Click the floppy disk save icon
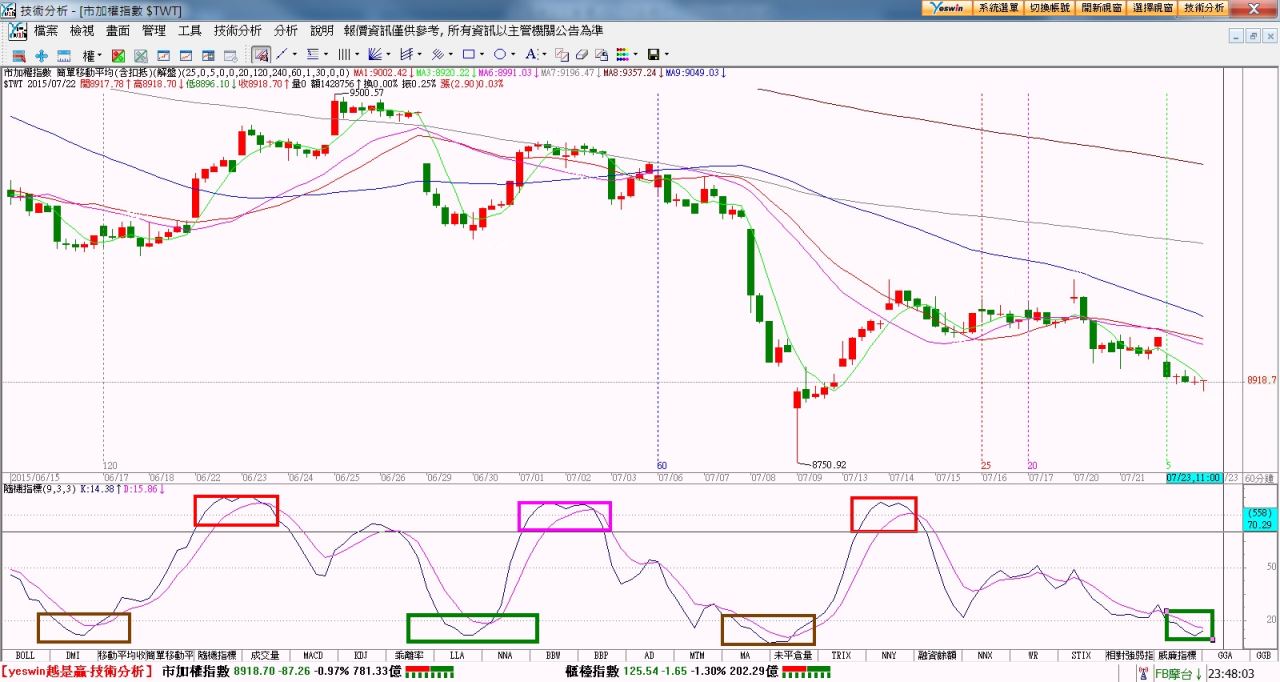Viewport: 1280px width, 682px height. coord(653,54)
